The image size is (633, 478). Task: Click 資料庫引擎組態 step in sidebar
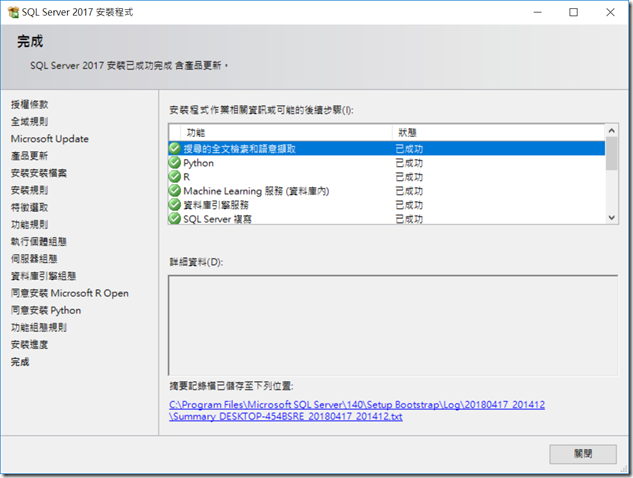click(44, 276)
